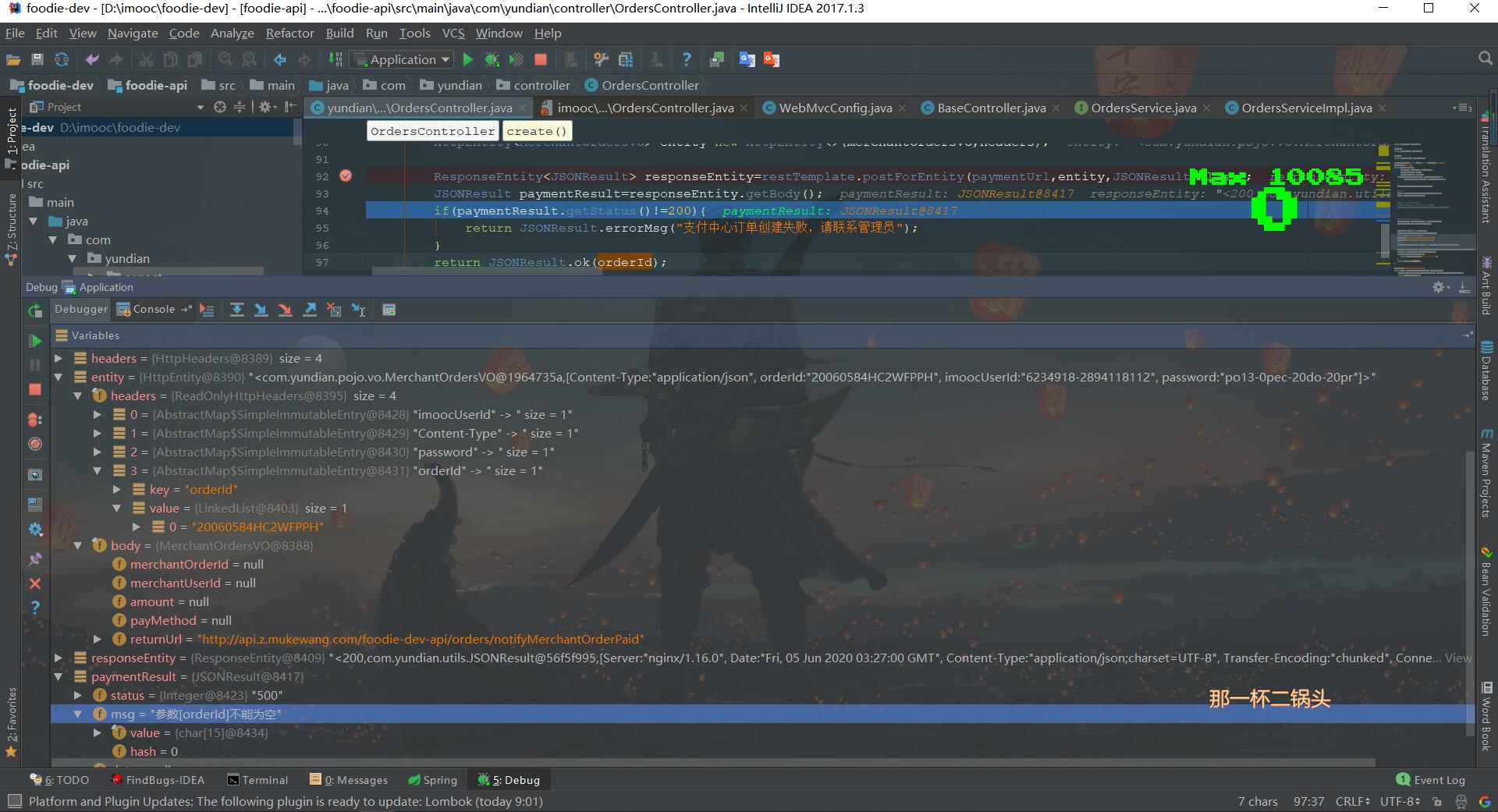Viewport: 1498px width, 812px height.
Task: Click the Step Into debugger button
Action: coord(261,310)
